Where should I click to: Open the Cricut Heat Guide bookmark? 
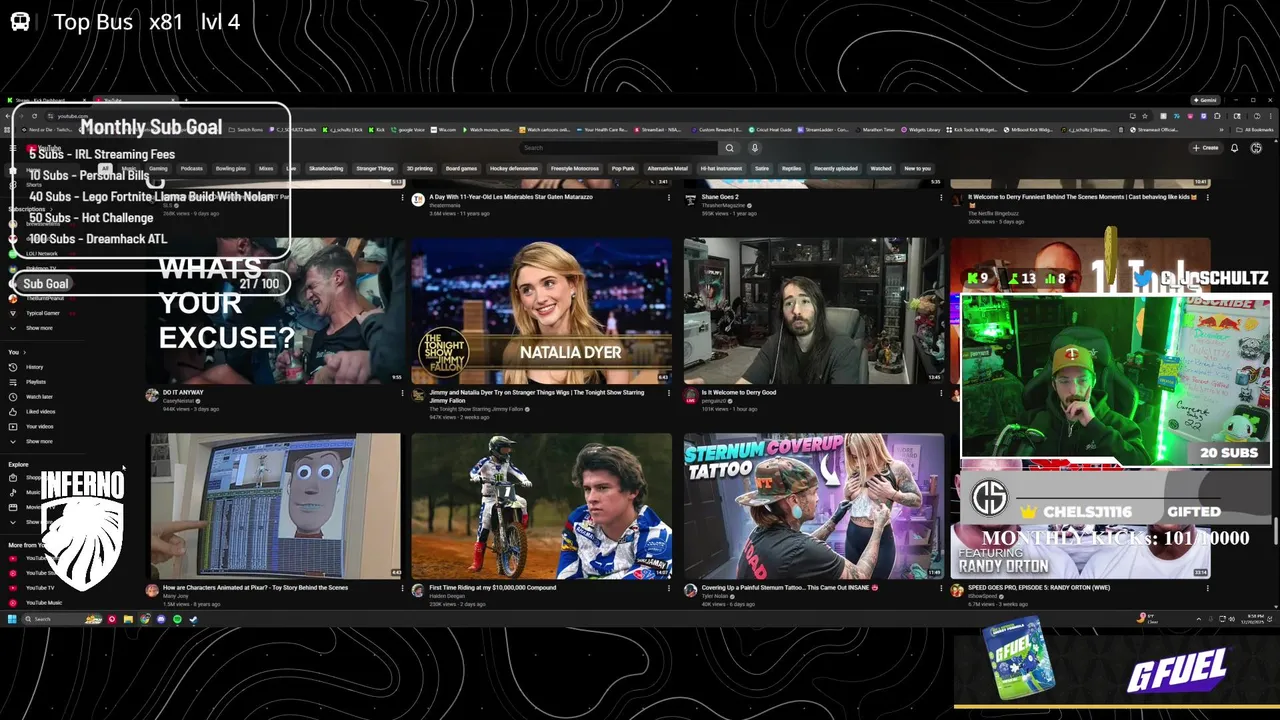(x=770, y=130)
